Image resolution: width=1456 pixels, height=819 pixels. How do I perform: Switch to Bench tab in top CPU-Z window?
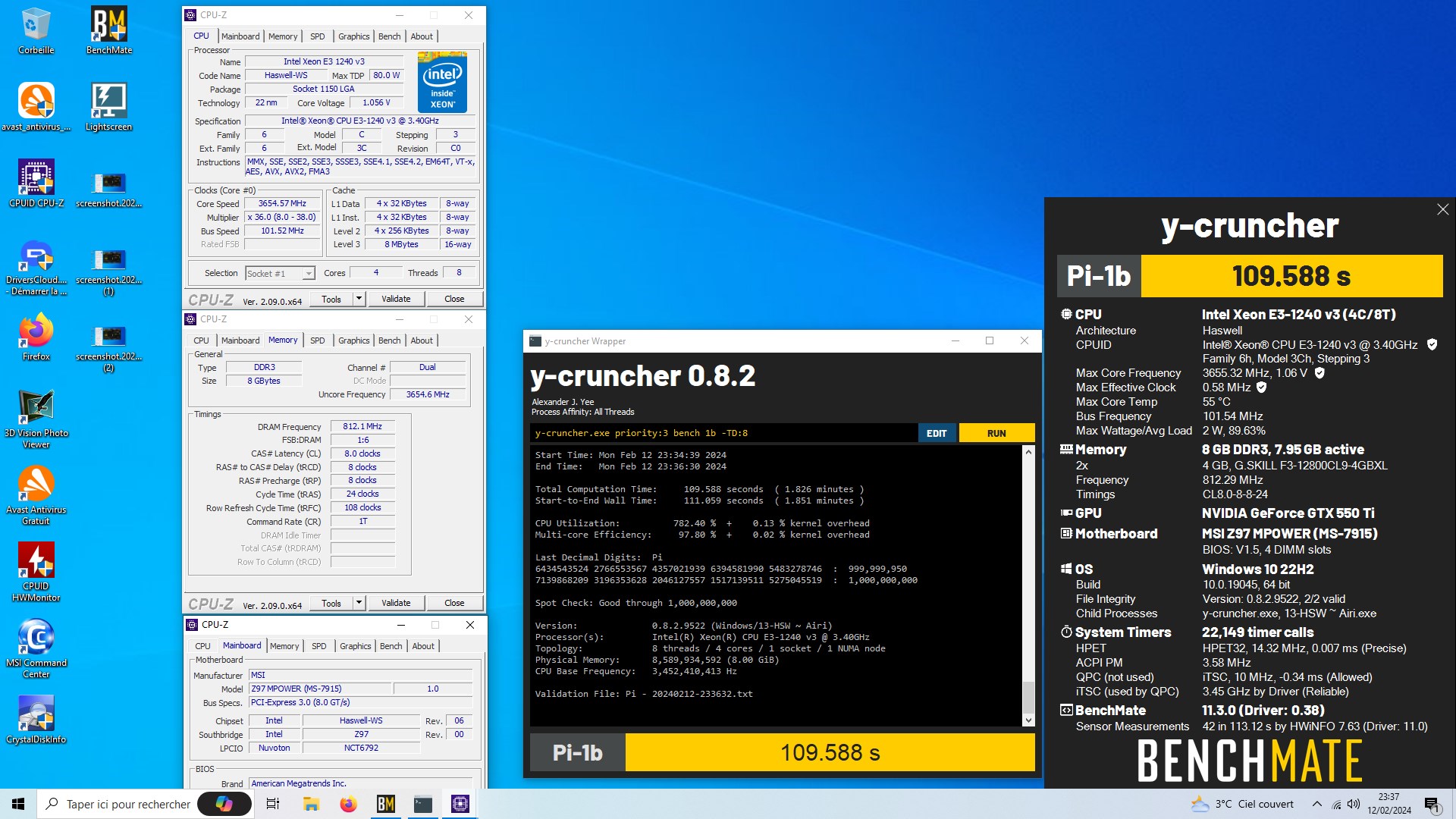389,36
